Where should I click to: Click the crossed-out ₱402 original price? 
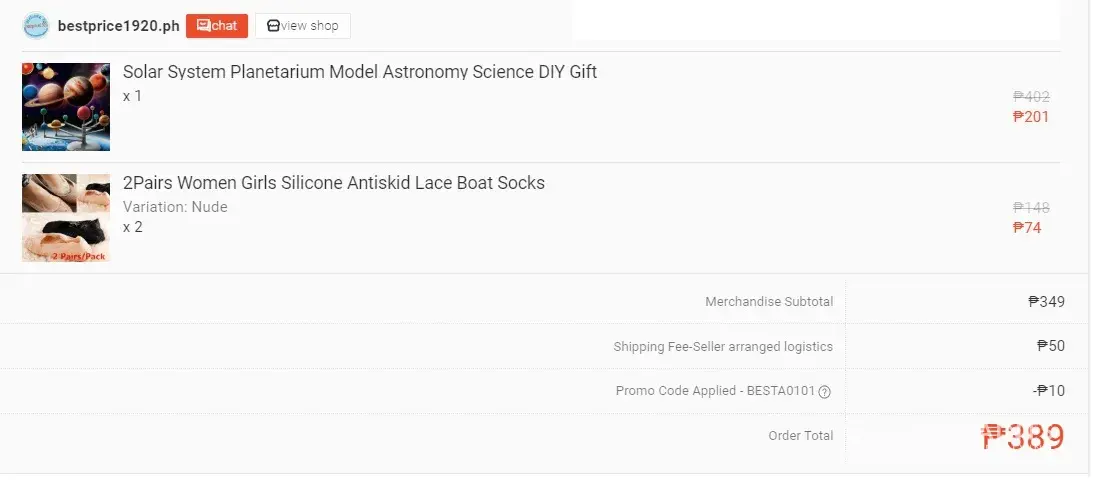1031,97
